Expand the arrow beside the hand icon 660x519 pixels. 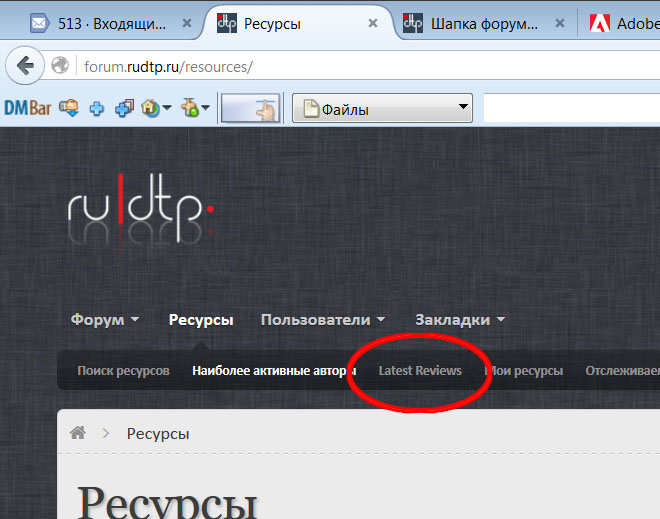(x=205, y=108)
